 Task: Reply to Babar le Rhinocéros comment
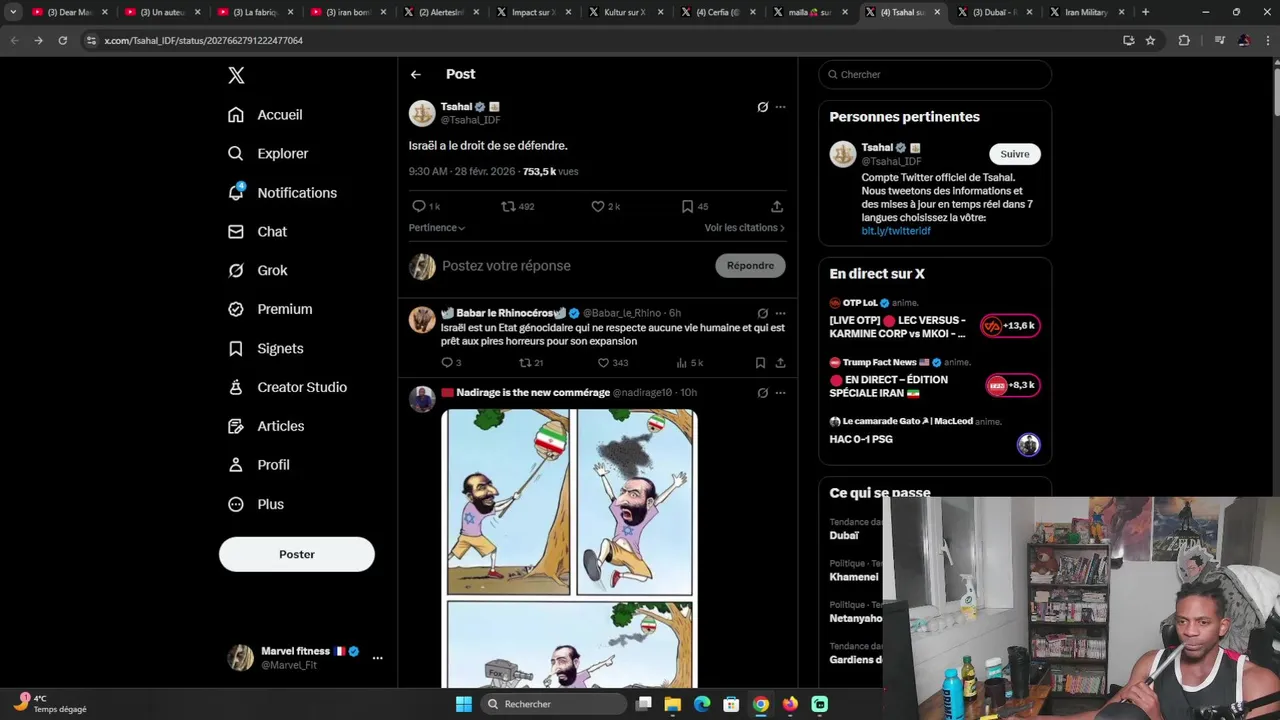pos(447,363)
